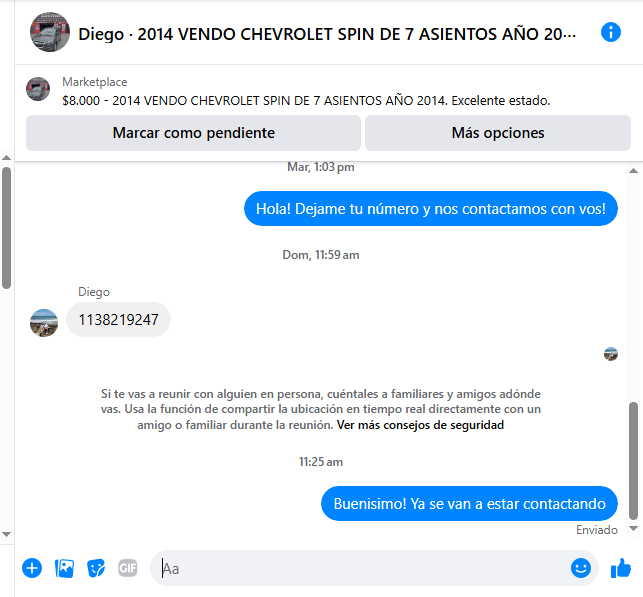The image size is (643, 597).
Task: Open the emoji picker smiley
Action: pos(581,568)
